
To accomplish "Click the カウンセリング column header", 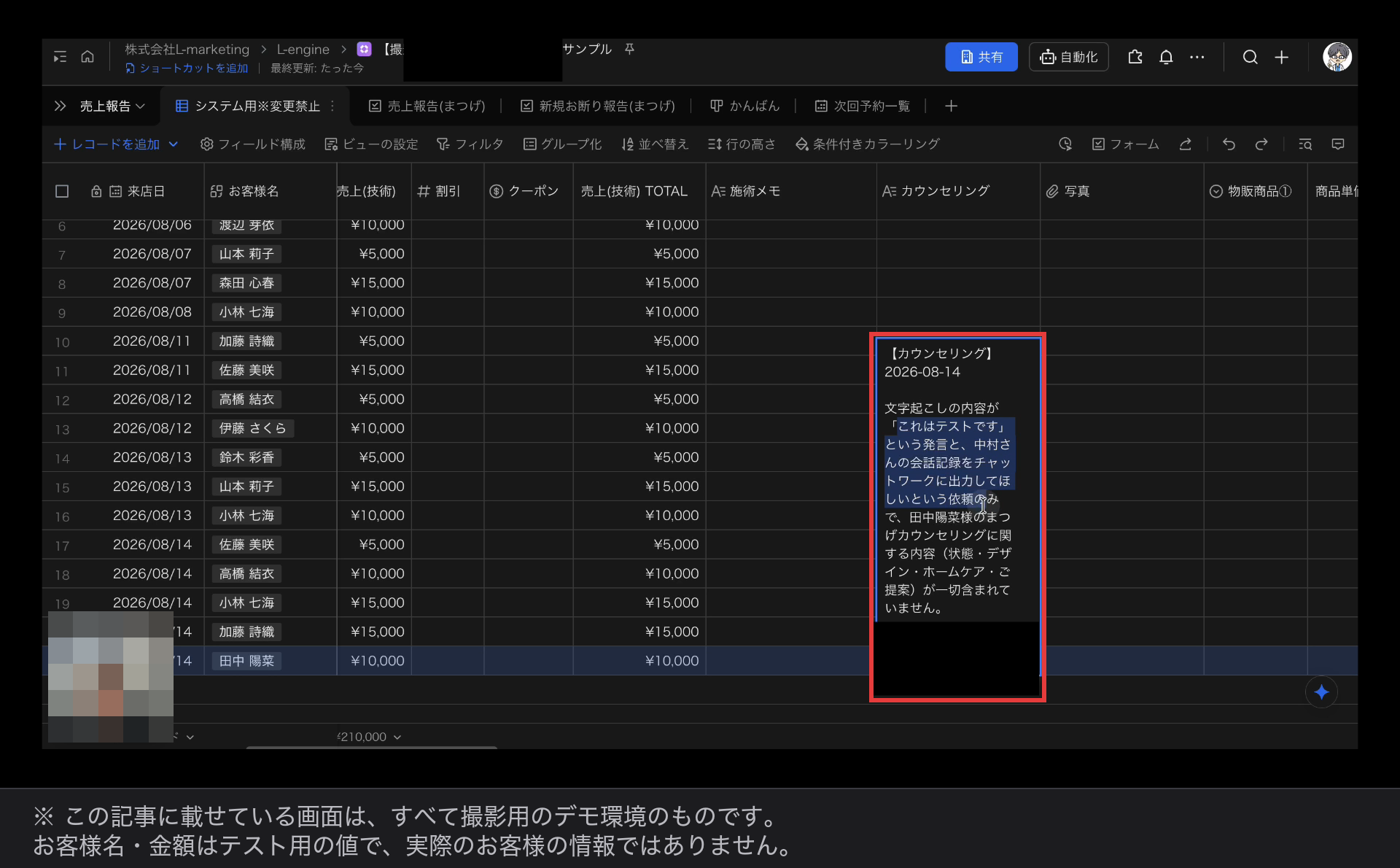I will click(958, 191).
